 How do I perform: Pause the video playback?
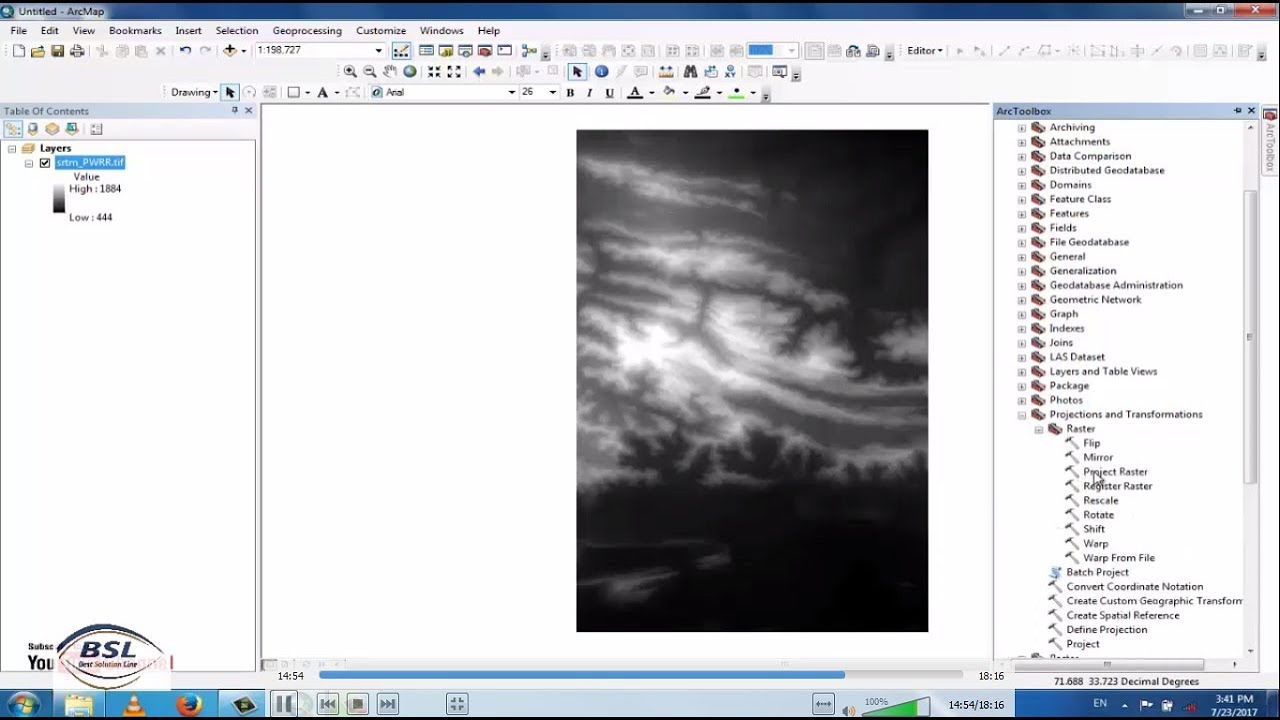(284, 704)
